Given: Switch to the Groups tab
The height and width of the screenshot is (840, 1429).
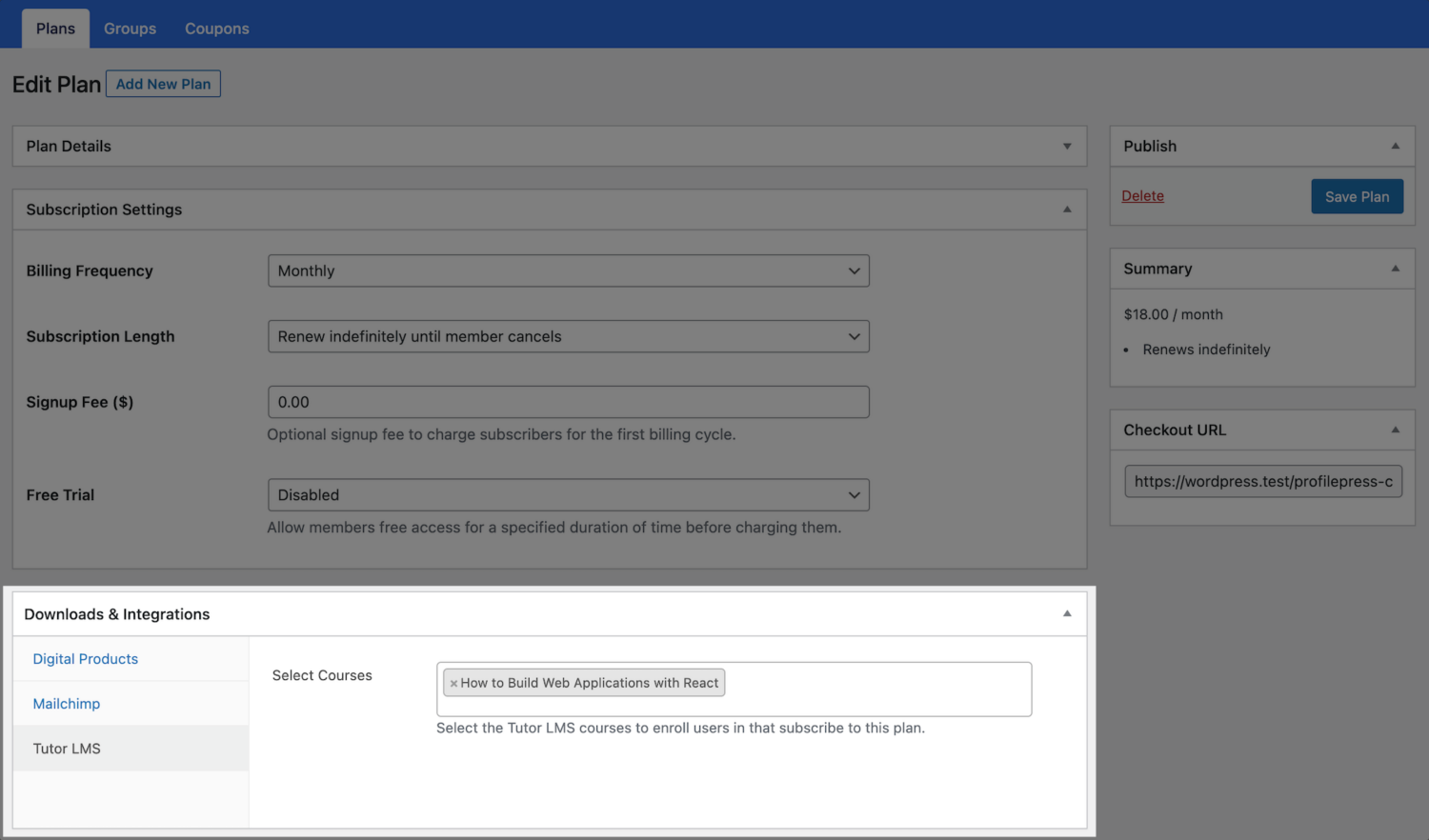Looking at the screenshot, I should click(x=130, y=29).
